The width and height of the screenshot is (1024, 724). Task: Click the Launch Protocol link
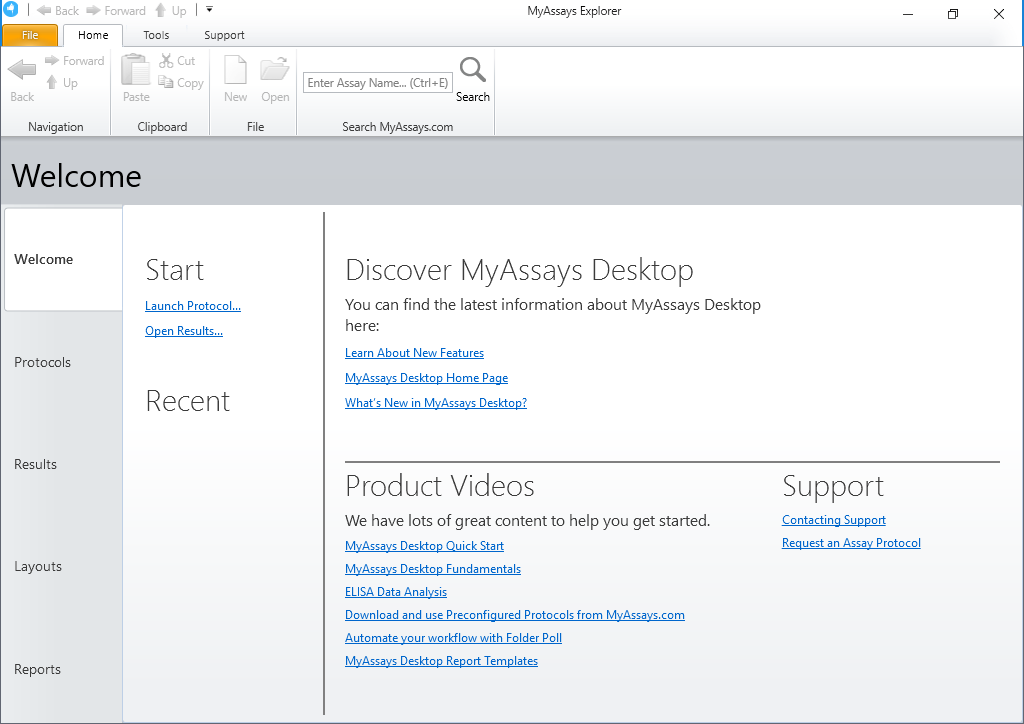[193, 306]
